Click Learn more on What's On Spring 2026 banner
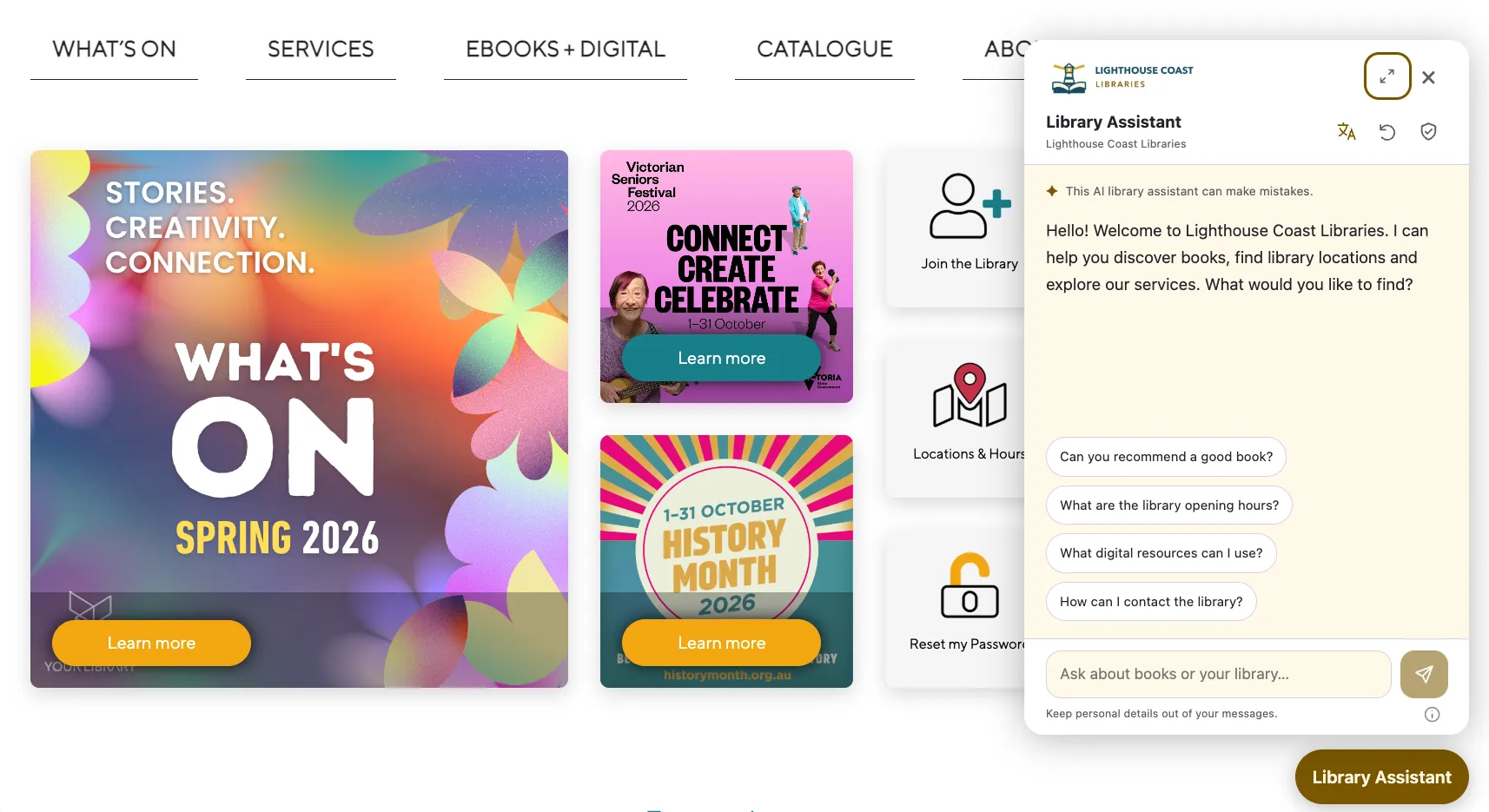 pyautogui.click(x=151, y=643)
